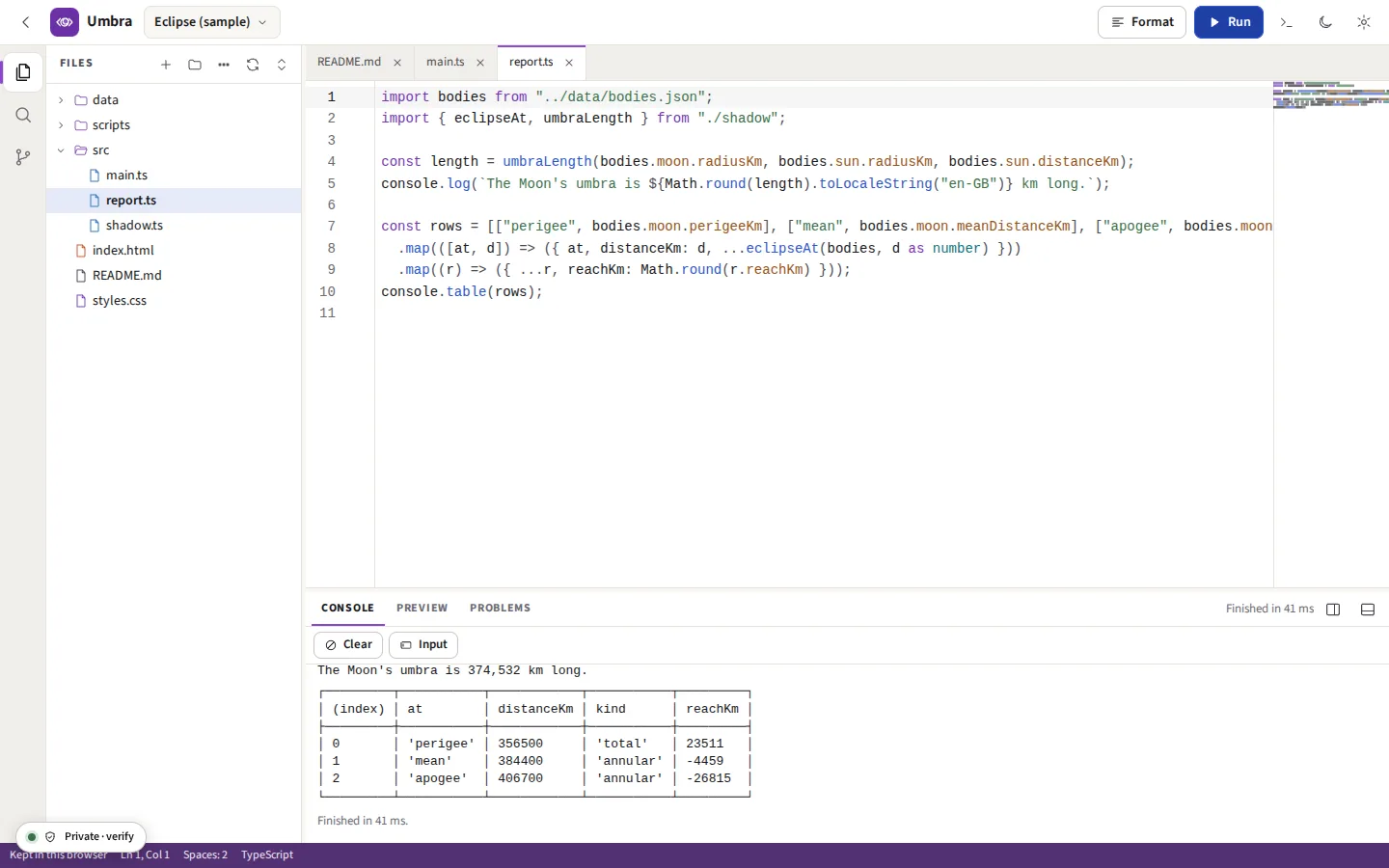
Task: Open the Files explorer sidebar icon
Action: (23, 72)
